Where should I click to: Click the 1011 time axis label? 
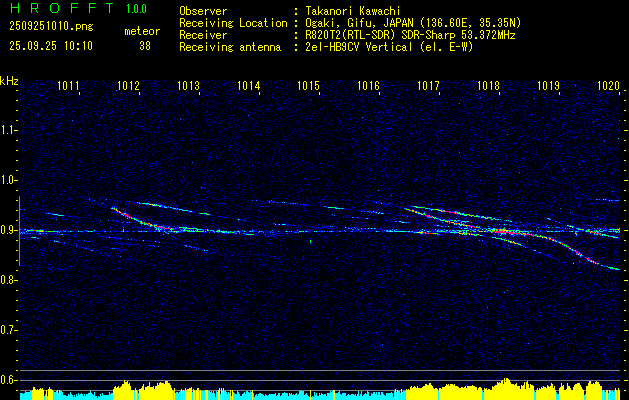[68, 86]
